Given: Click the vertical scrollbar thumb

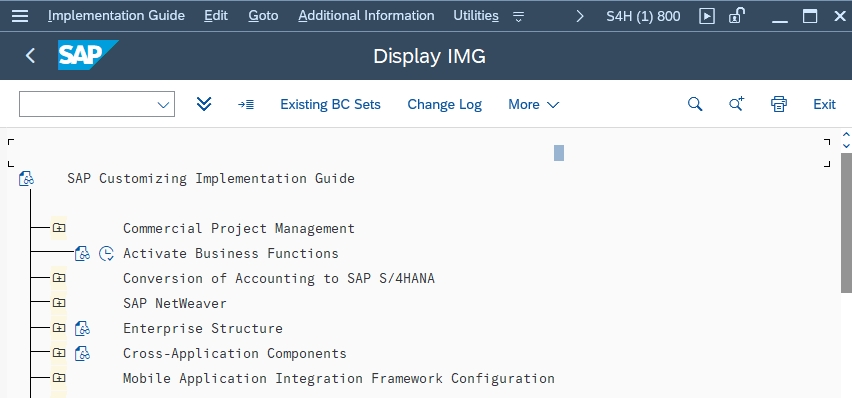Looking at the screenshot, I should pyautogui.click(x=846, y=223).
